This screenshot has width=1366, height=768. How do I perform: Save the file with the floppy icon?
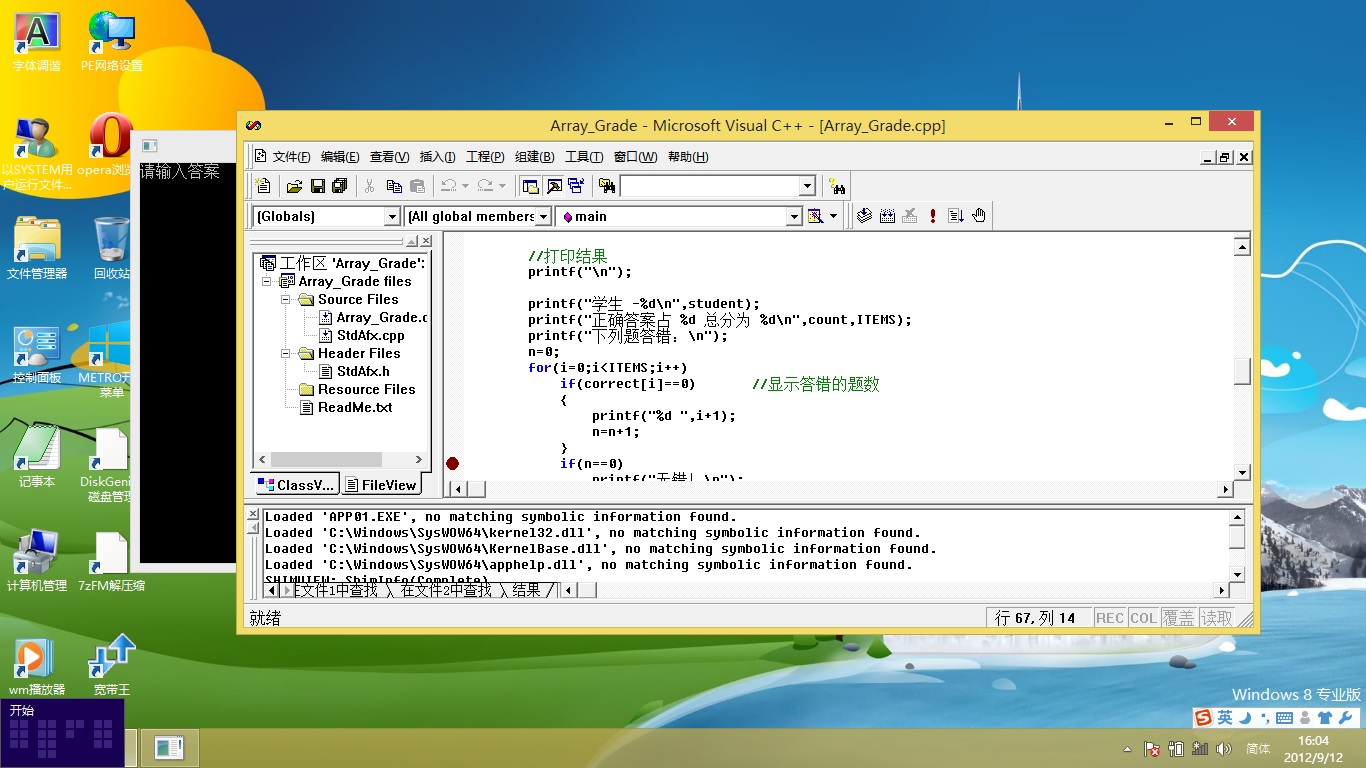tap(318, 186)
